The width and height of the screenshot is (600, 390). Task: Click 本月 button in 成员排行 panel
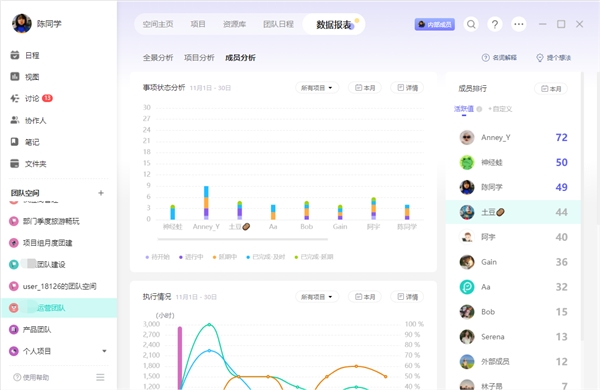pos(551,89)
